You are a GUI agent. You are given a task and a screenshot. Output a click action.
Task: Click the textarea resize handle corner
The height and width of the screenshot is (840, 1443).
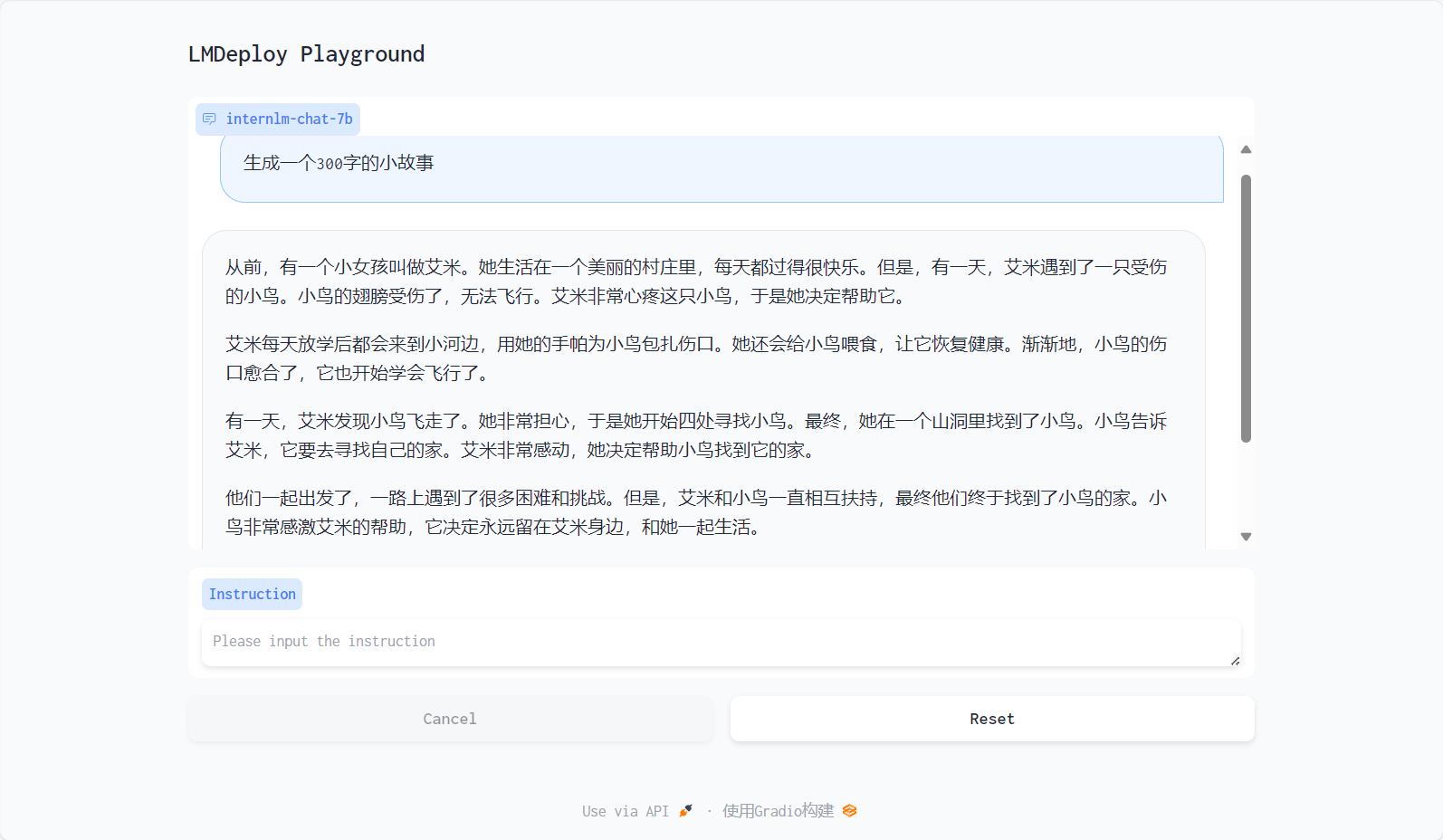pyautogui.click(x=1235, y=661)
